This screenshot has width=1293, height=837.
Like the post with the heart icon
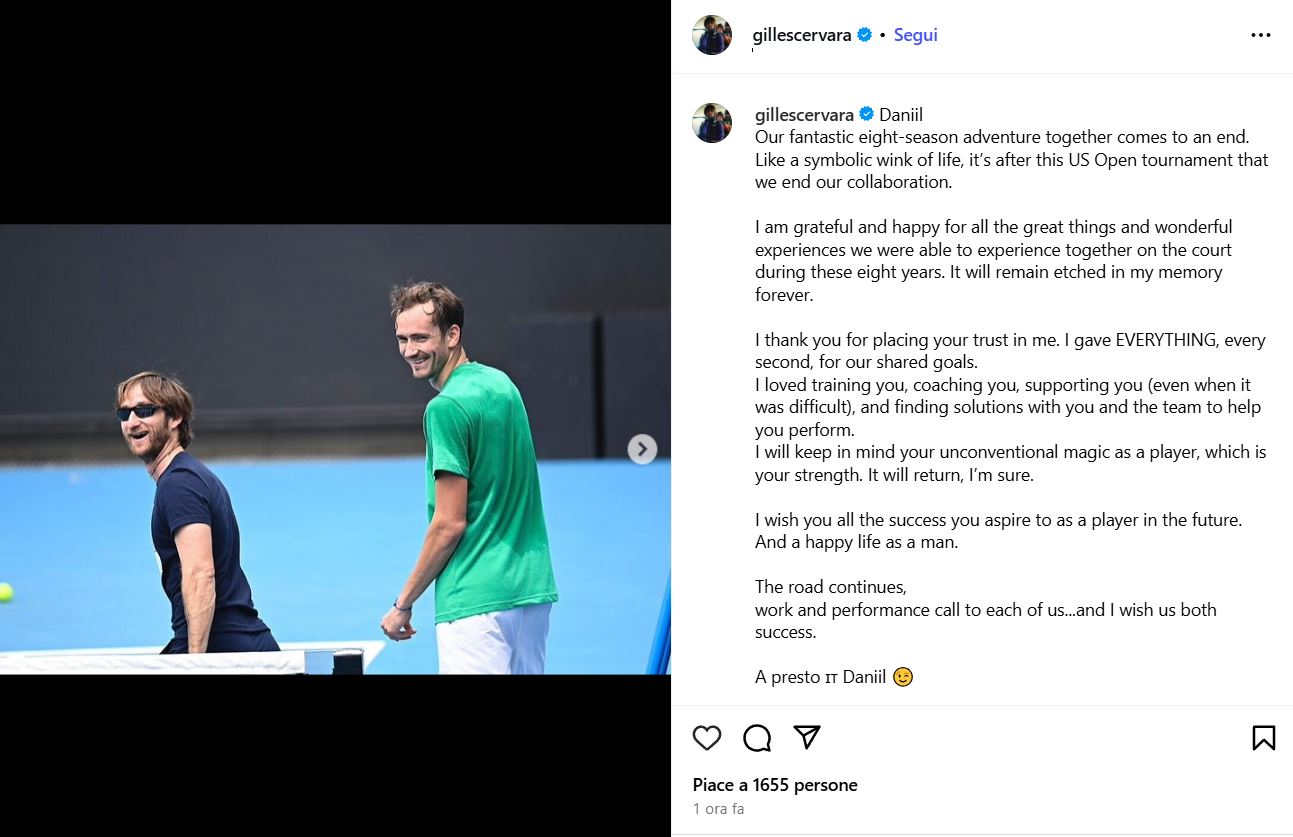click(x=707, y=738)
